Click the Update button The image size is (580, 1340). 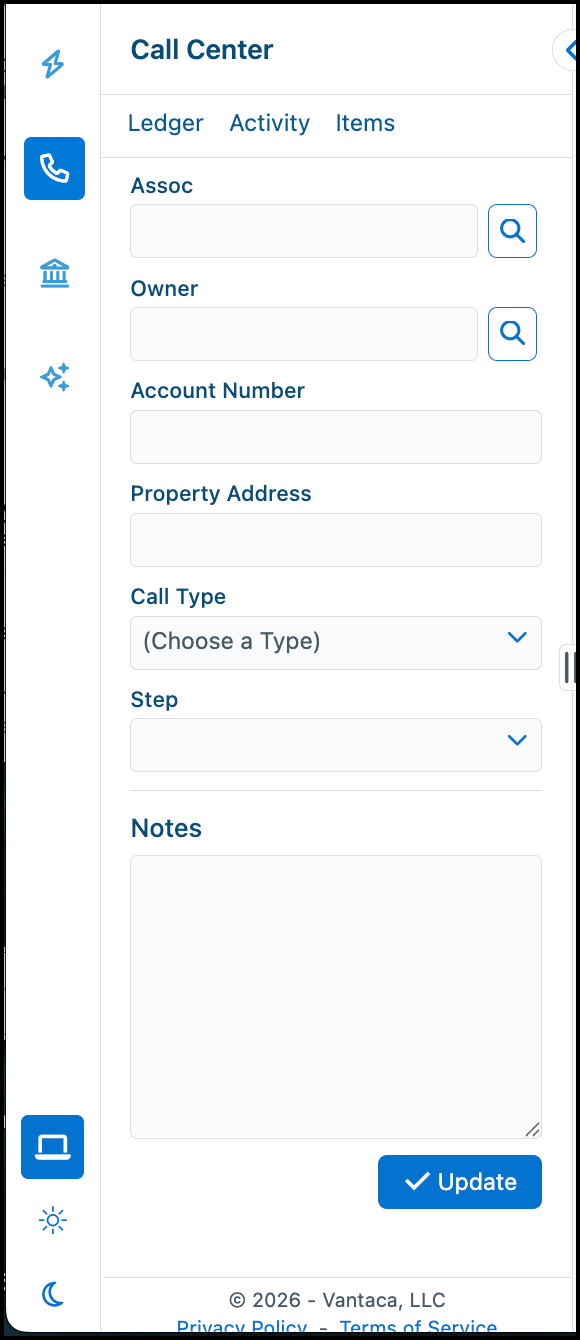click(x=460, y=1182)
